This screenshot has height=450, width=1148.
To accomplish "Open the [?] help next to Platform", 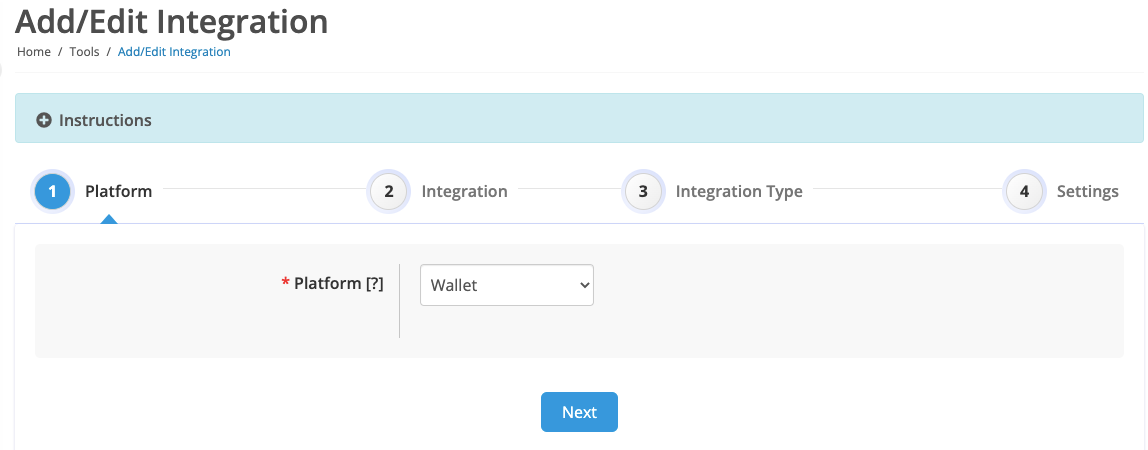I will 374,284.
